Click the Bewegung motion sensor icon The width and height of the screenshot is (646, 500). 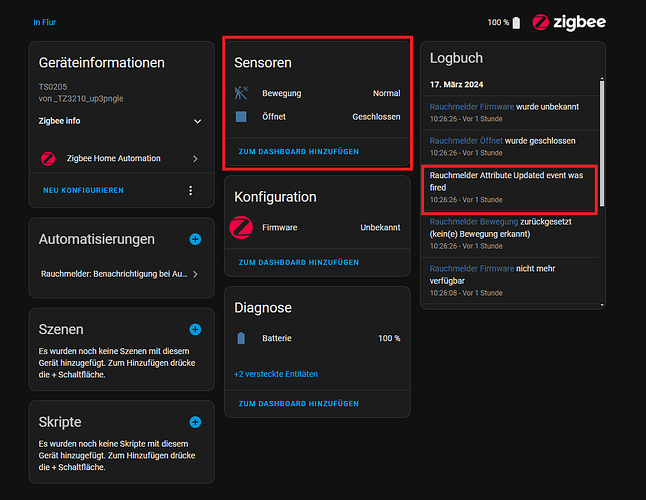point(241,93)
